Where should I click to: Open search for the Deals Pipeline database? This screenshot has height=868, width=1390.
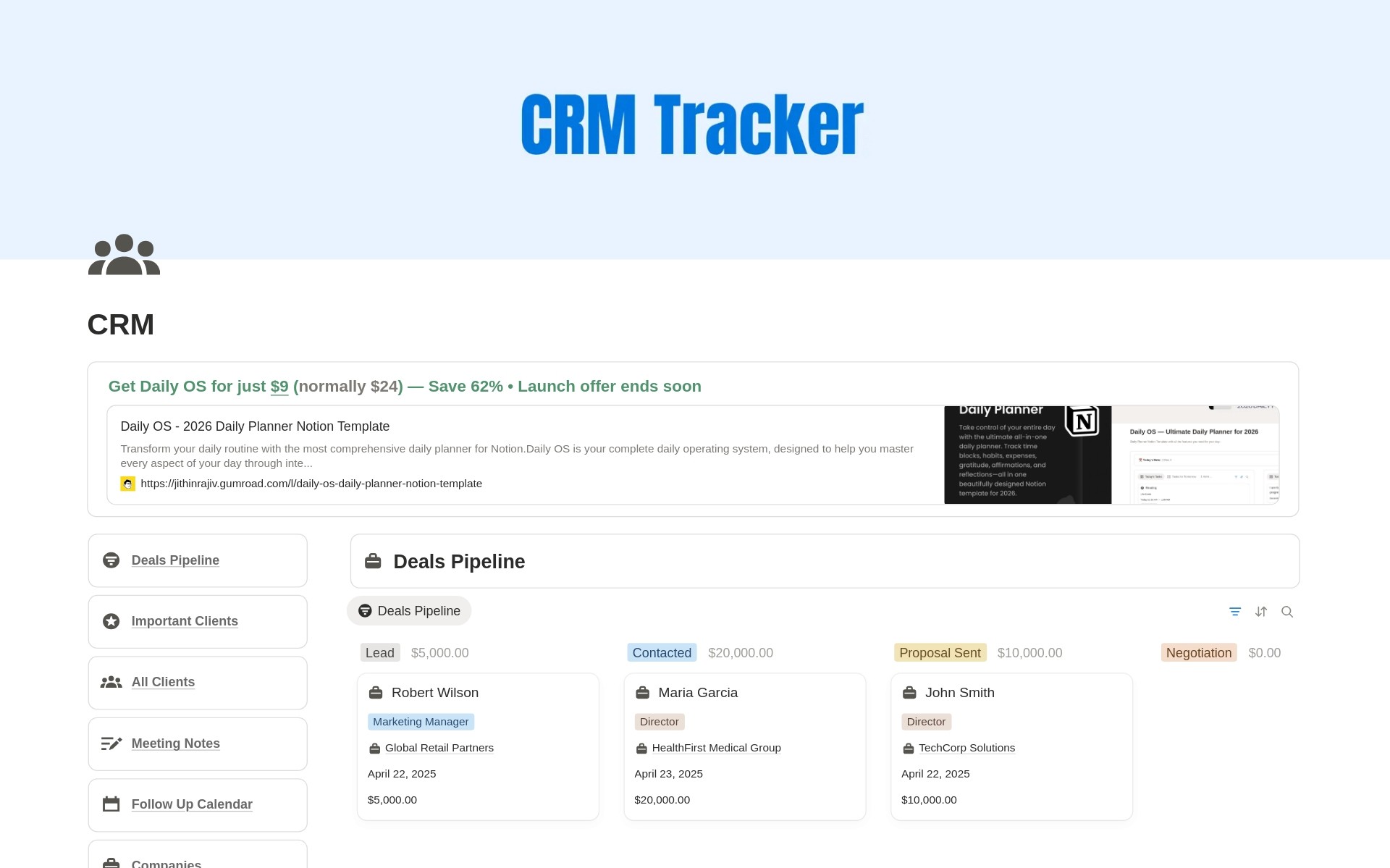(x=1288, y=612)
